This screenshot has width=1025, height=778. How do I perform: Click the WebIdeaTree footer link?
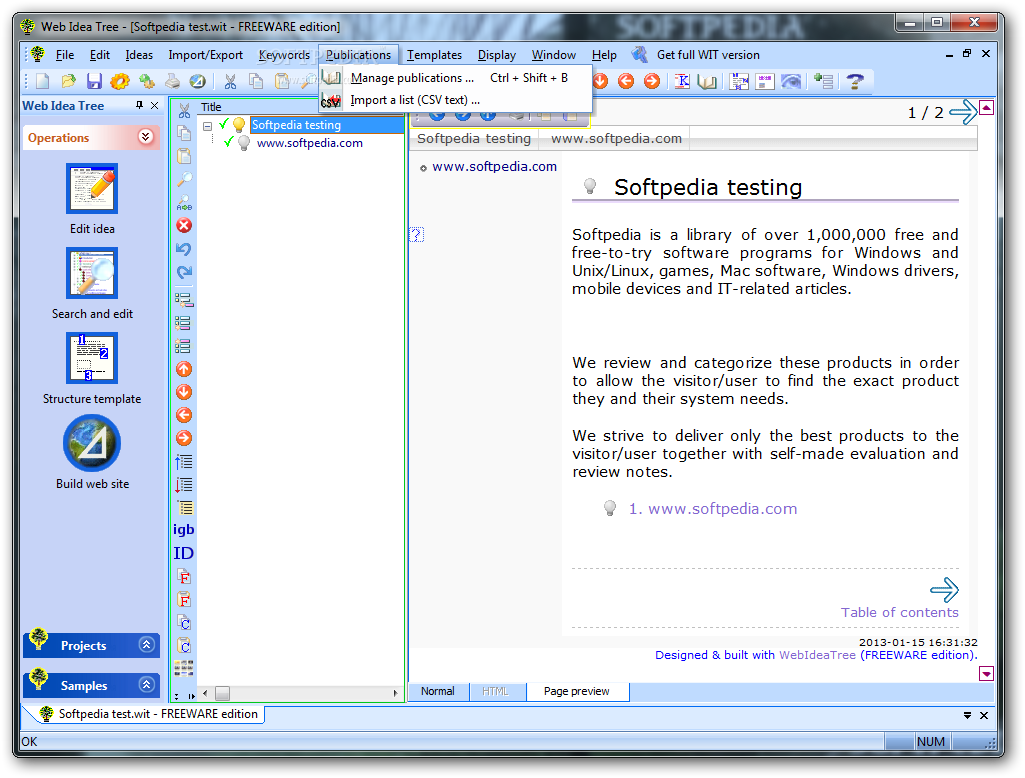tap(817, 655)
